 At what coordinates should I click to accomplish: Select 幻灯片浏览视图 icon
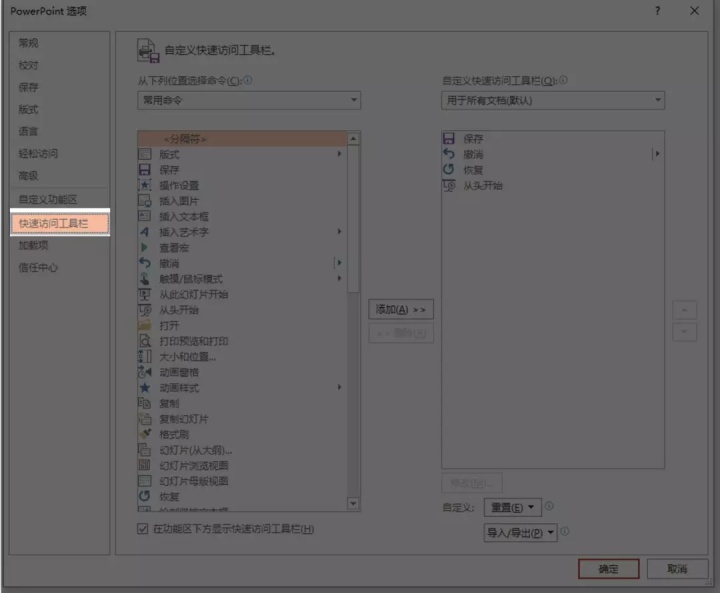(145, 465)
